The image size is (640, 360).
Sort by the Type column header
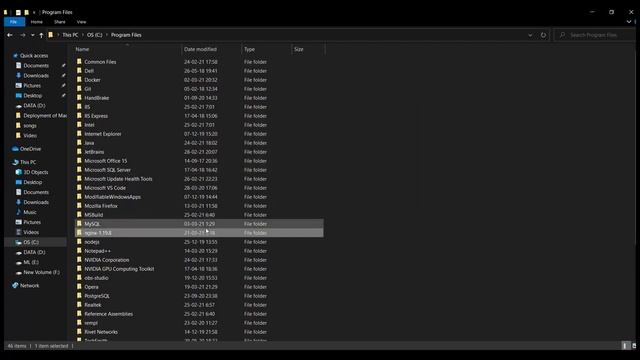(267, 49)
